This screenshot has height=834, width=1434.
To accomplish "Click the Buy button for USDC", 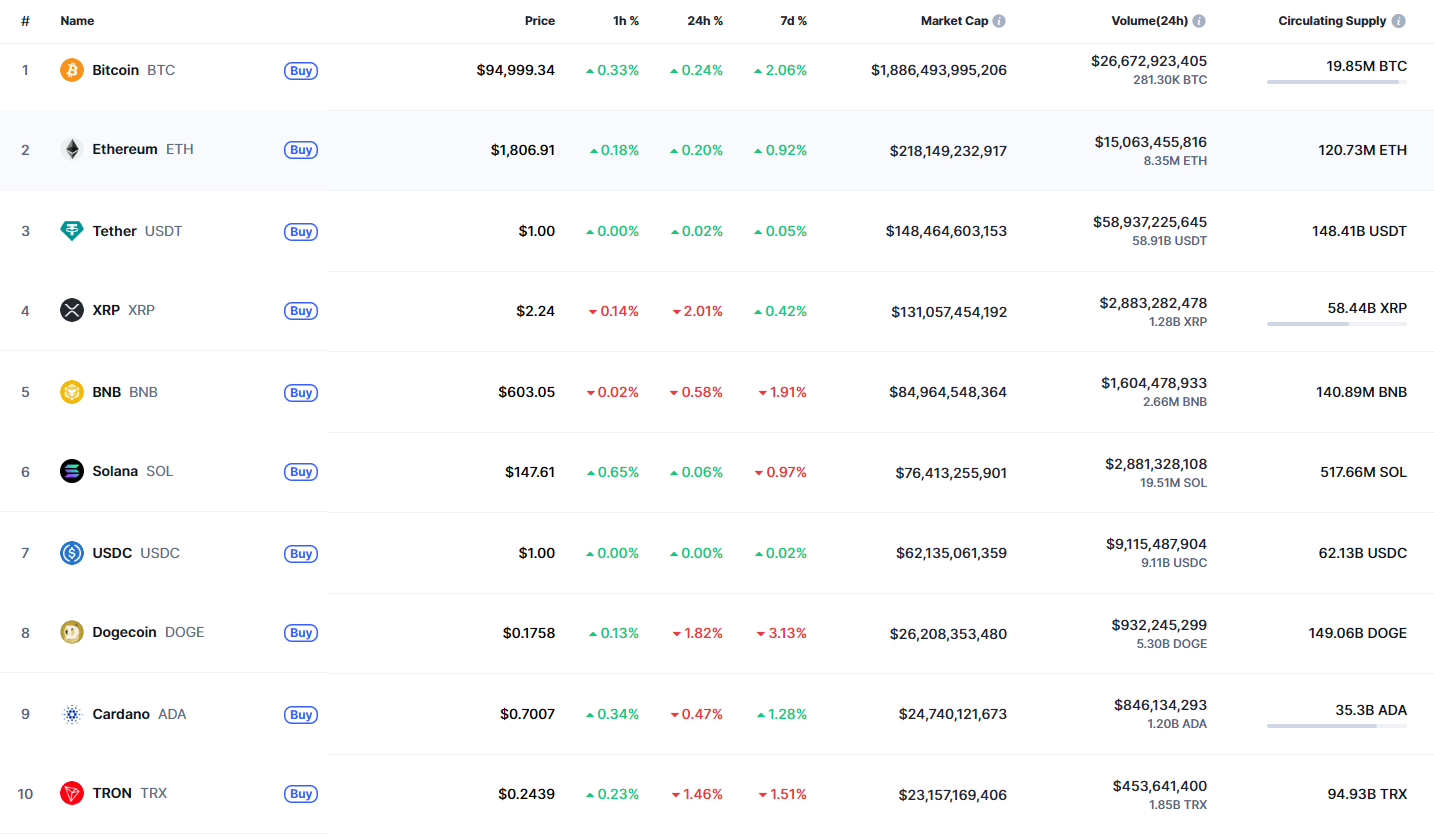I will click(x=301, y=553).
